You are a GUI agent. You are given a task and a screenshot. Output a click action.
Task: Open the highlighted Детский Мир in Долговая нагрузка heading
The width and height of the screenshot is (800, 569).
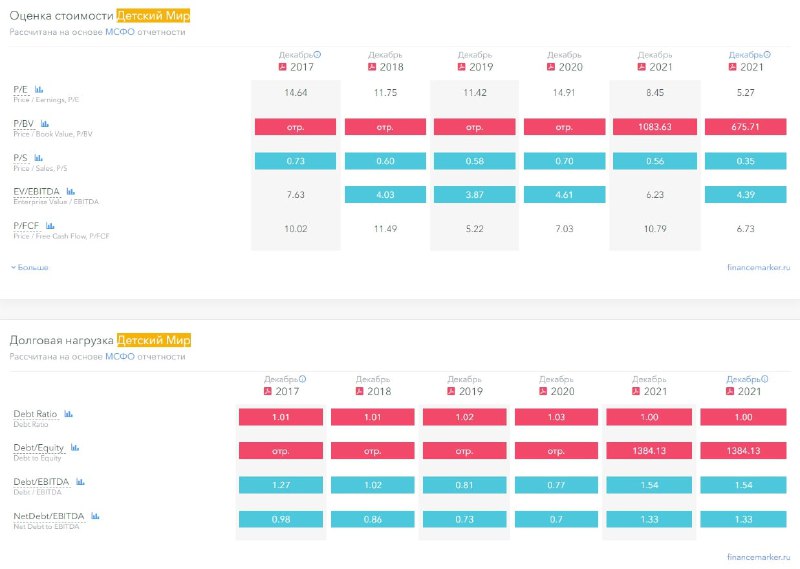tap(154, 340)
